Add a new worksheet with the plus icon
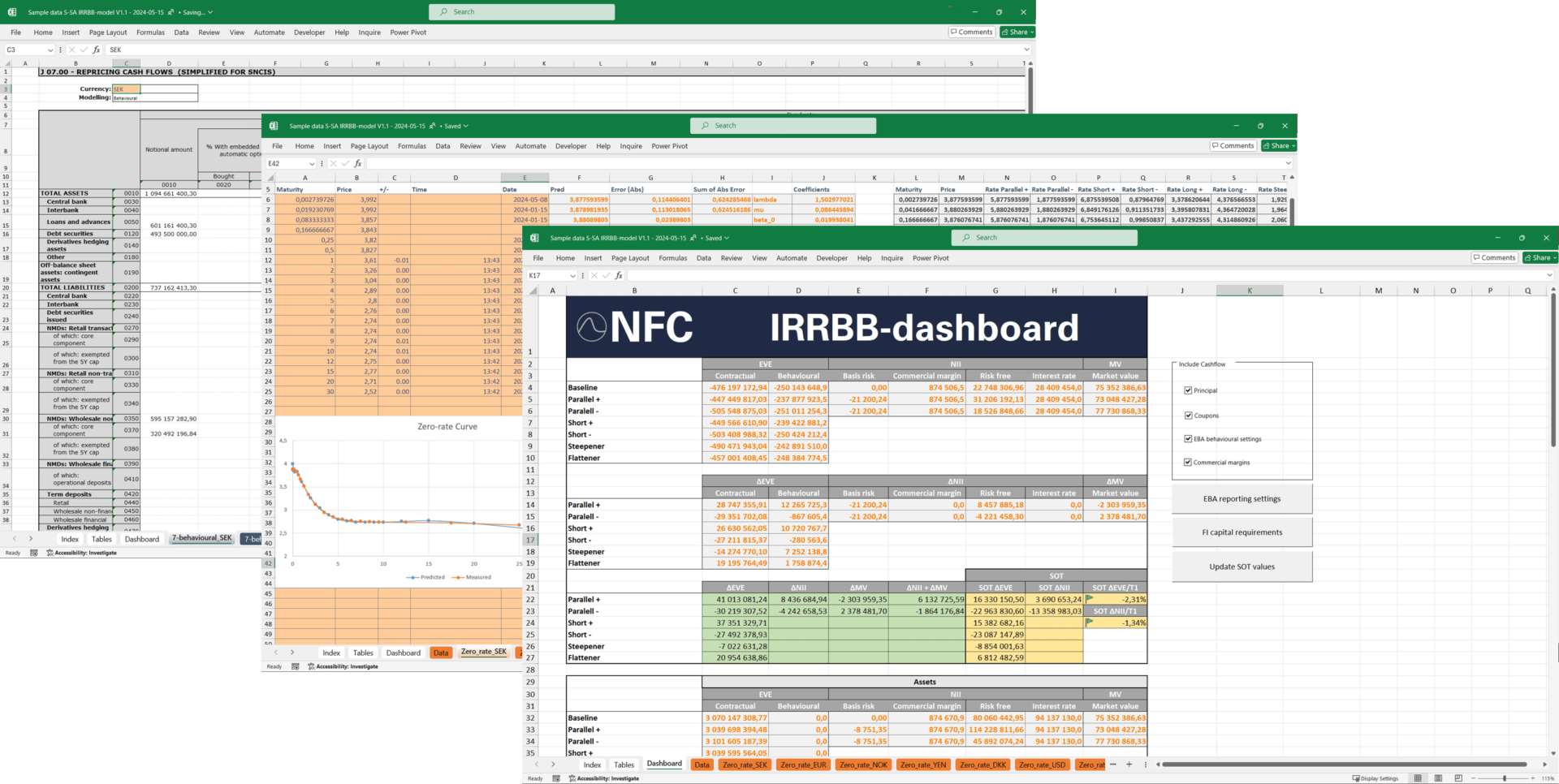The width and height of the screenshot is (1559, 784). pos(1129,765)
